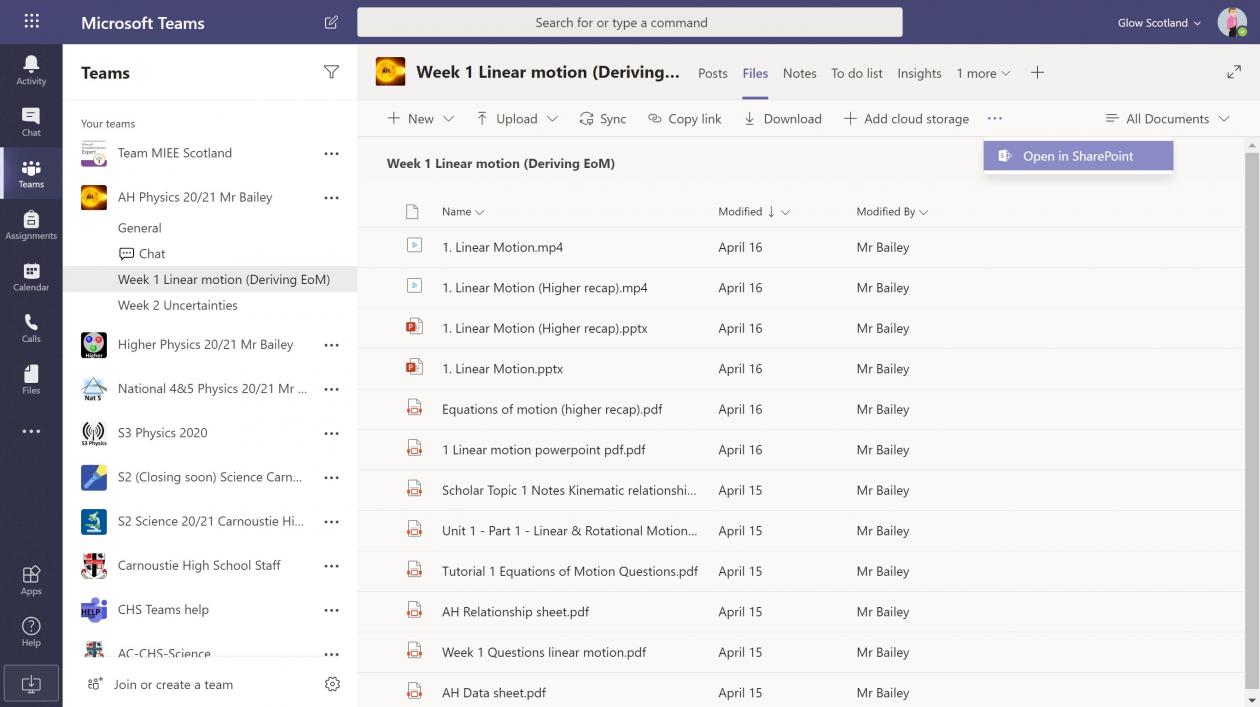Image resolution: width=1260 pixels, height=707 pixels.
Task: Open manage teams settings gear
Action: 332,684
